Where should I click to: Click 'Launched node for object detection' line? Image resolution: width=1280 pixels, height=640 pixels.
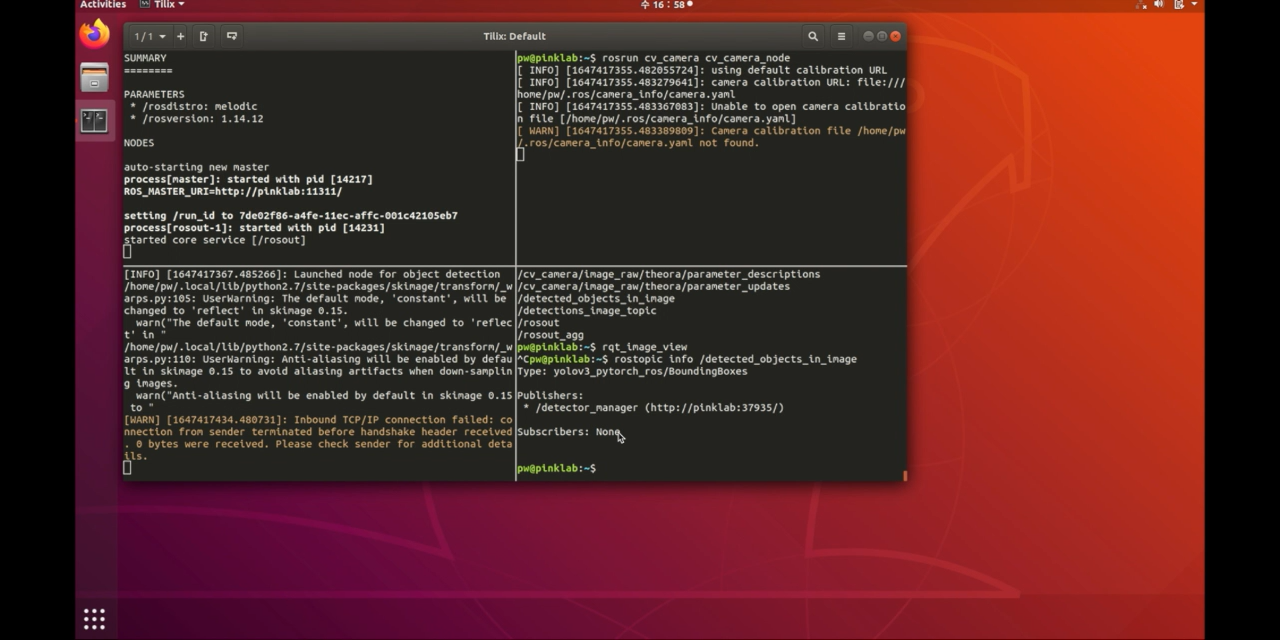(x=312, y=274)
